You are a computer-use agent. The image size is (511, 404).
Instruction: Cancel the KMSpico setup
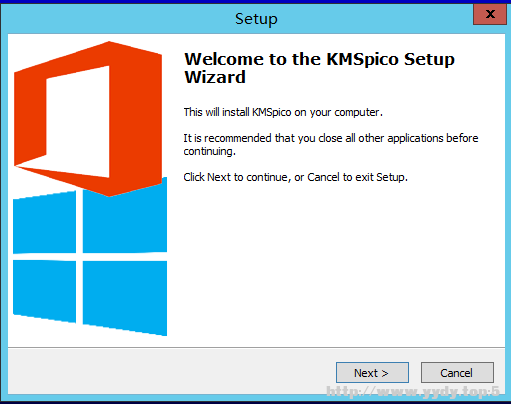click(457, 373)
